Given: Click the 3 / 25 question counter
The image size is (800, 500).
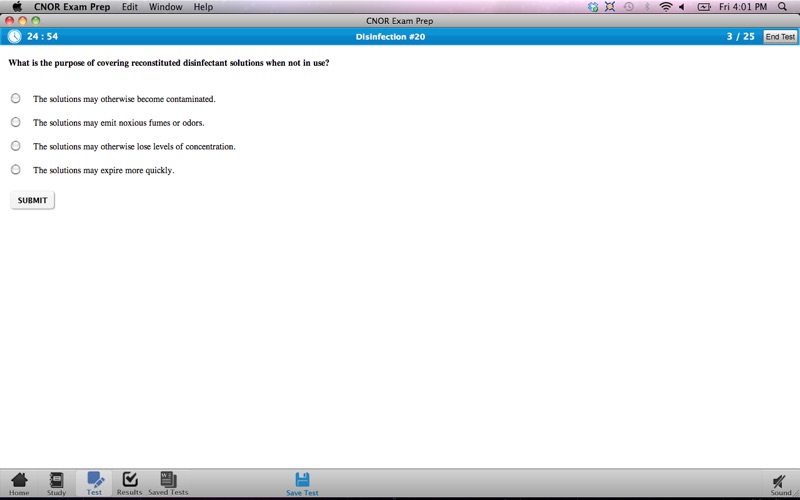Looking at the screenshot, I should coord(740,36).
